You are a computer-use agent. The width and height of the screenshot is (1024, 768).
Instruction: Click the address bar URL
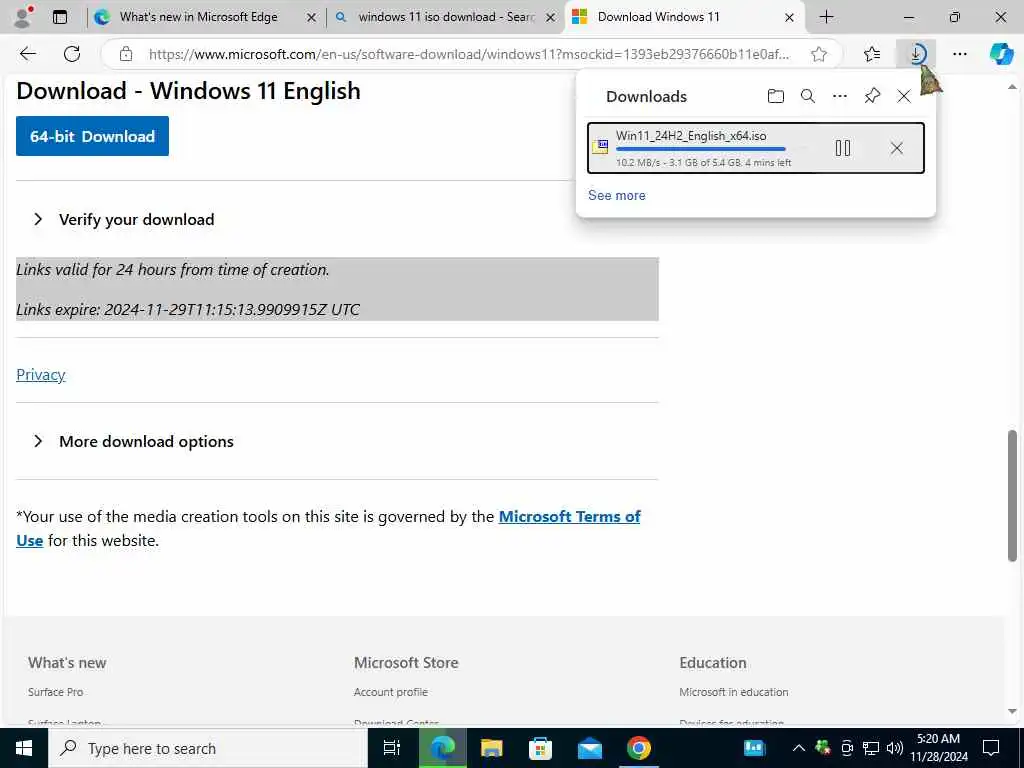(469, 54)
